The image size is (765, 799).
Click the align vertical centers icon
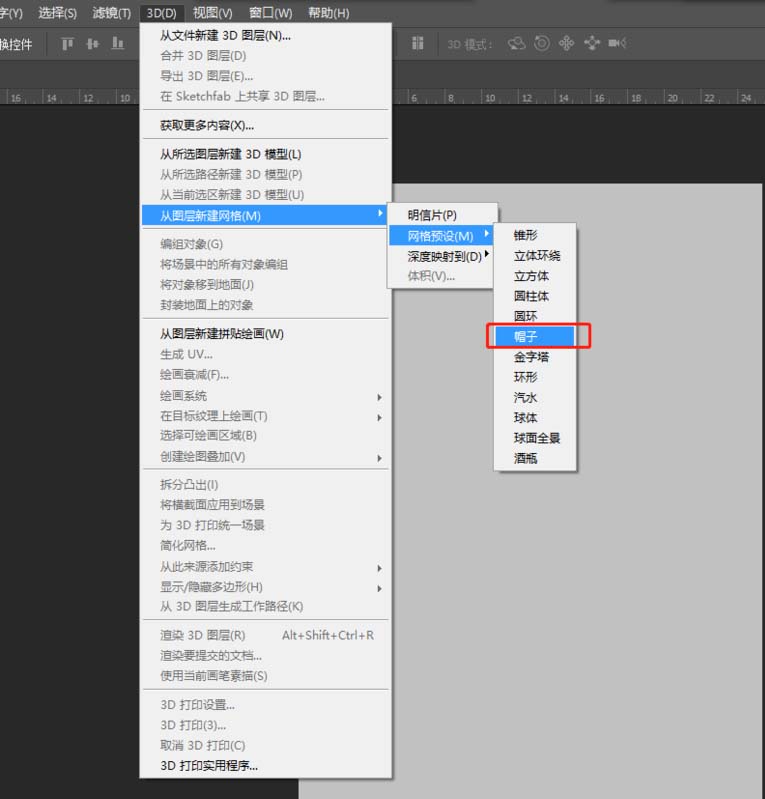point(93,43)
